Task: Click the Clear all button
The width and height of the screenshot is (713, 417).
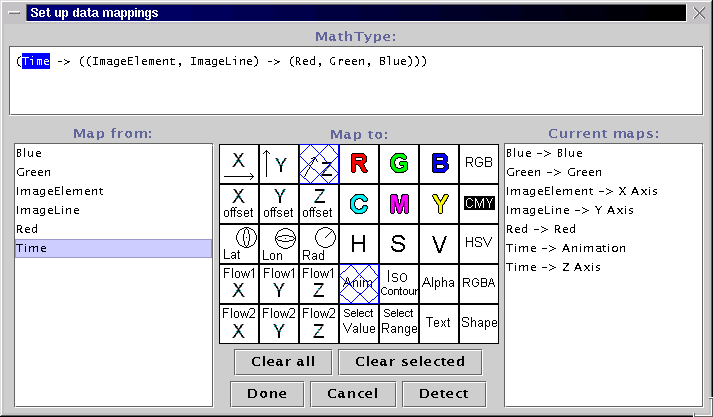Action: tap(283, 362)
